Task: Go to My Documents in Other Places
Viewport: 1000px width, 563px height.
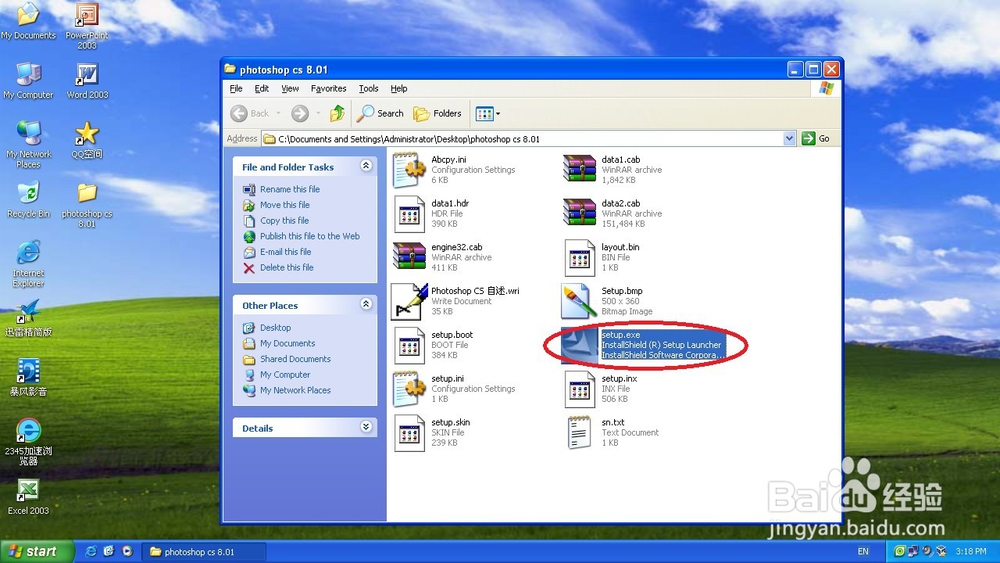Action: coord(288,343)
